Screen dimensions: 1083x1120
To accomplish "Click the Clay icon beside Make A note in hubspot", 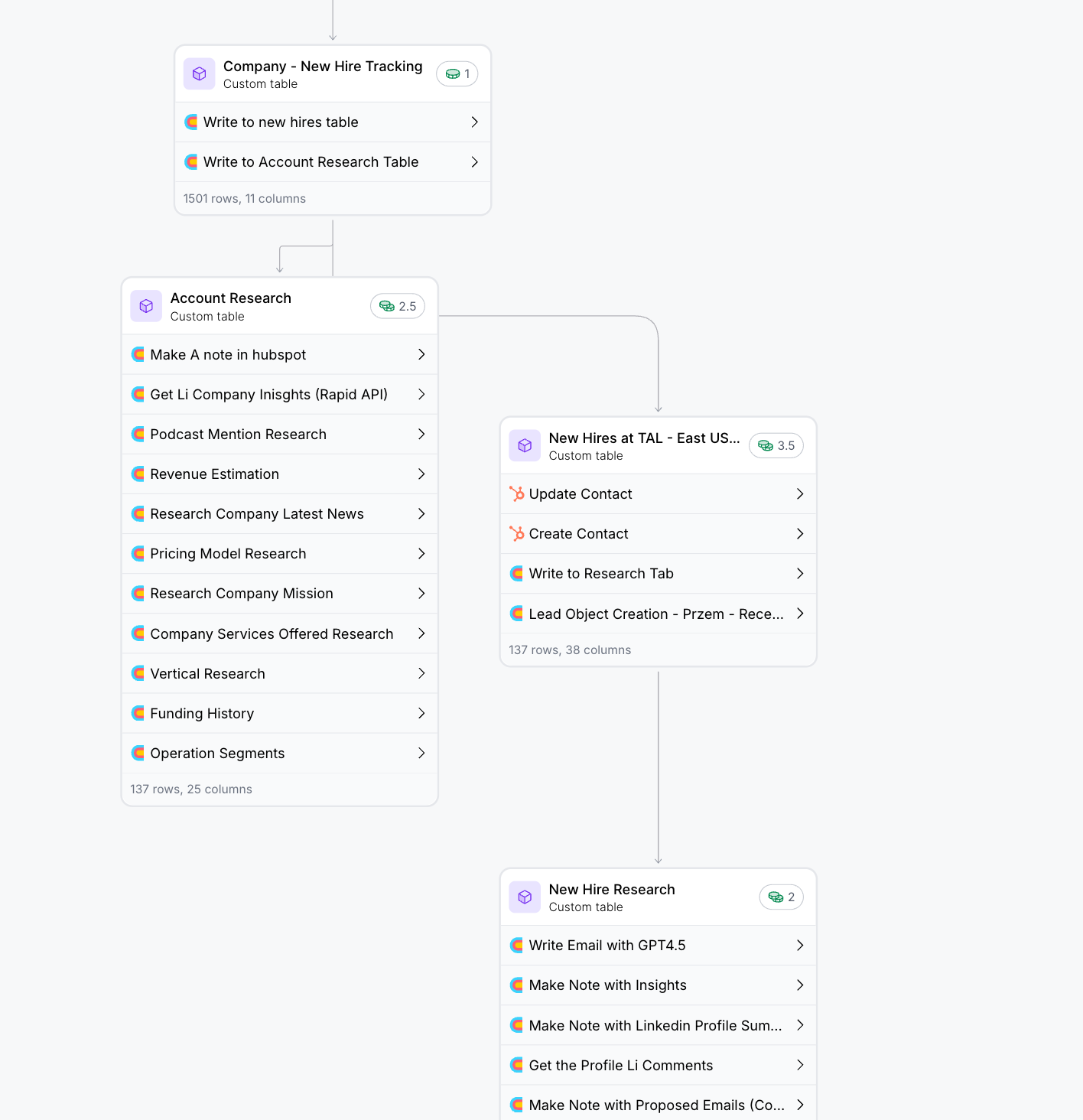I will click(138, 355).
